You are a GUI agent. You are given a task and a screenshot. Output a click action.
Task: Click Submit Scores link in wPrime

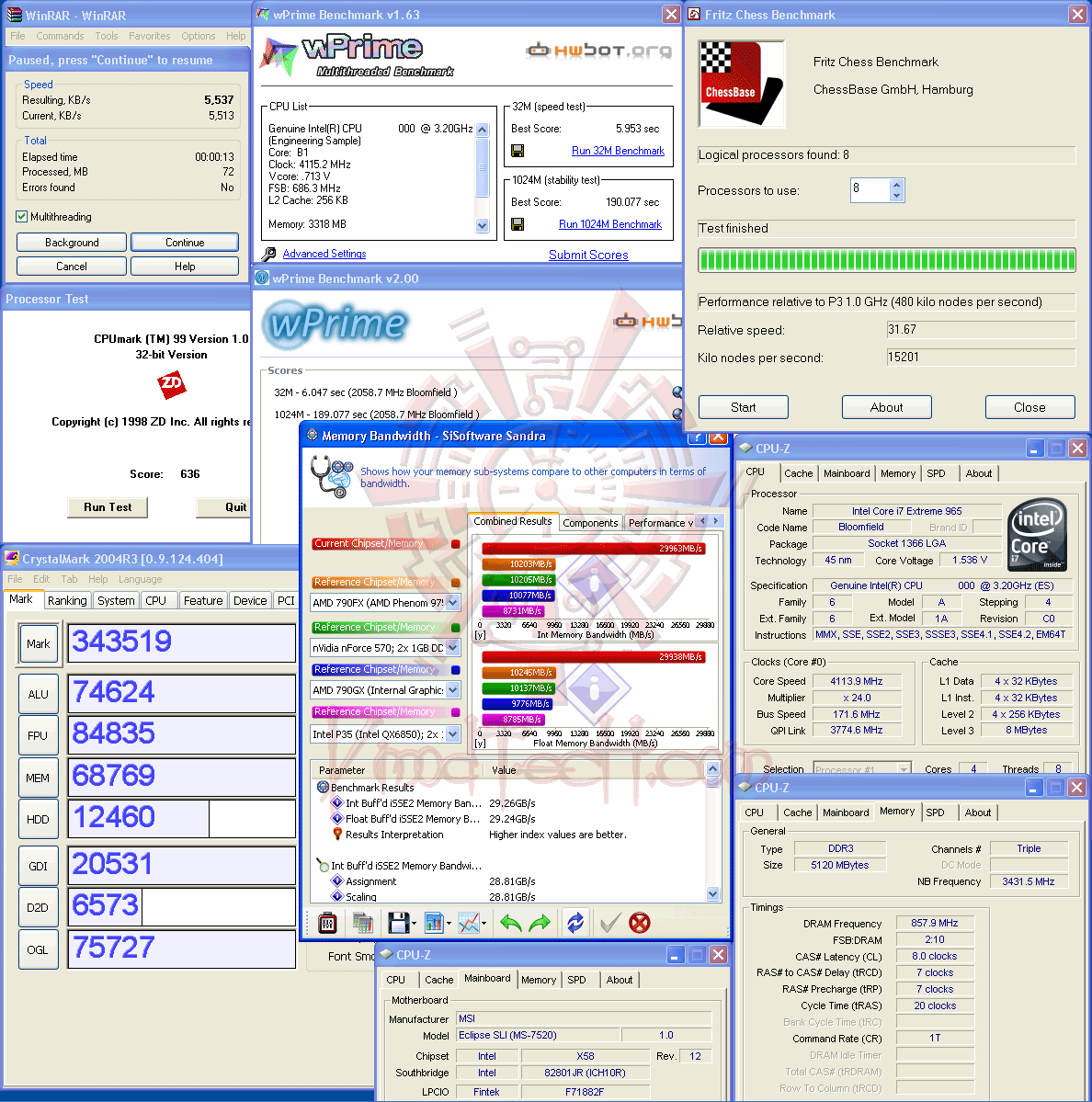[588, 256]
